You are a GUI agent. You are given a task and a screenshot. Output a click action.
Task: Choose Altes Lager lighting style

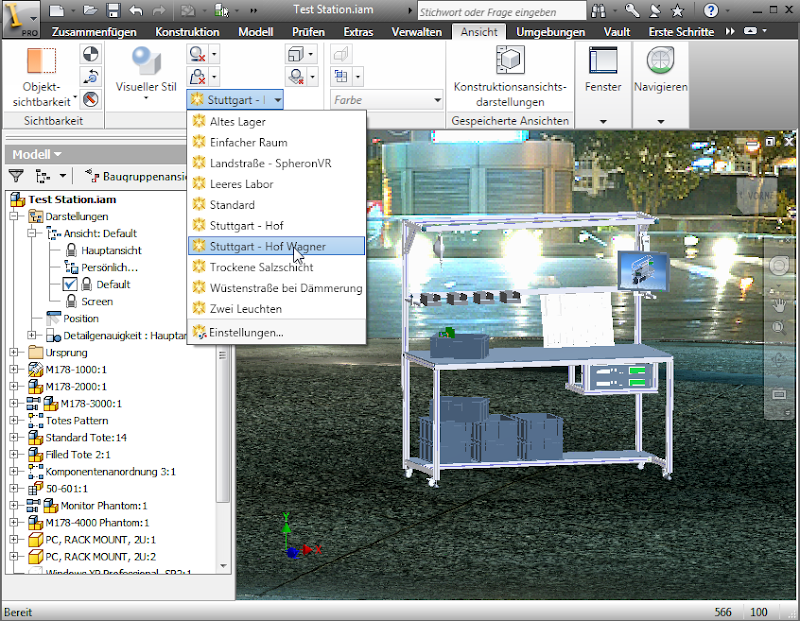(x=277, y=121)
